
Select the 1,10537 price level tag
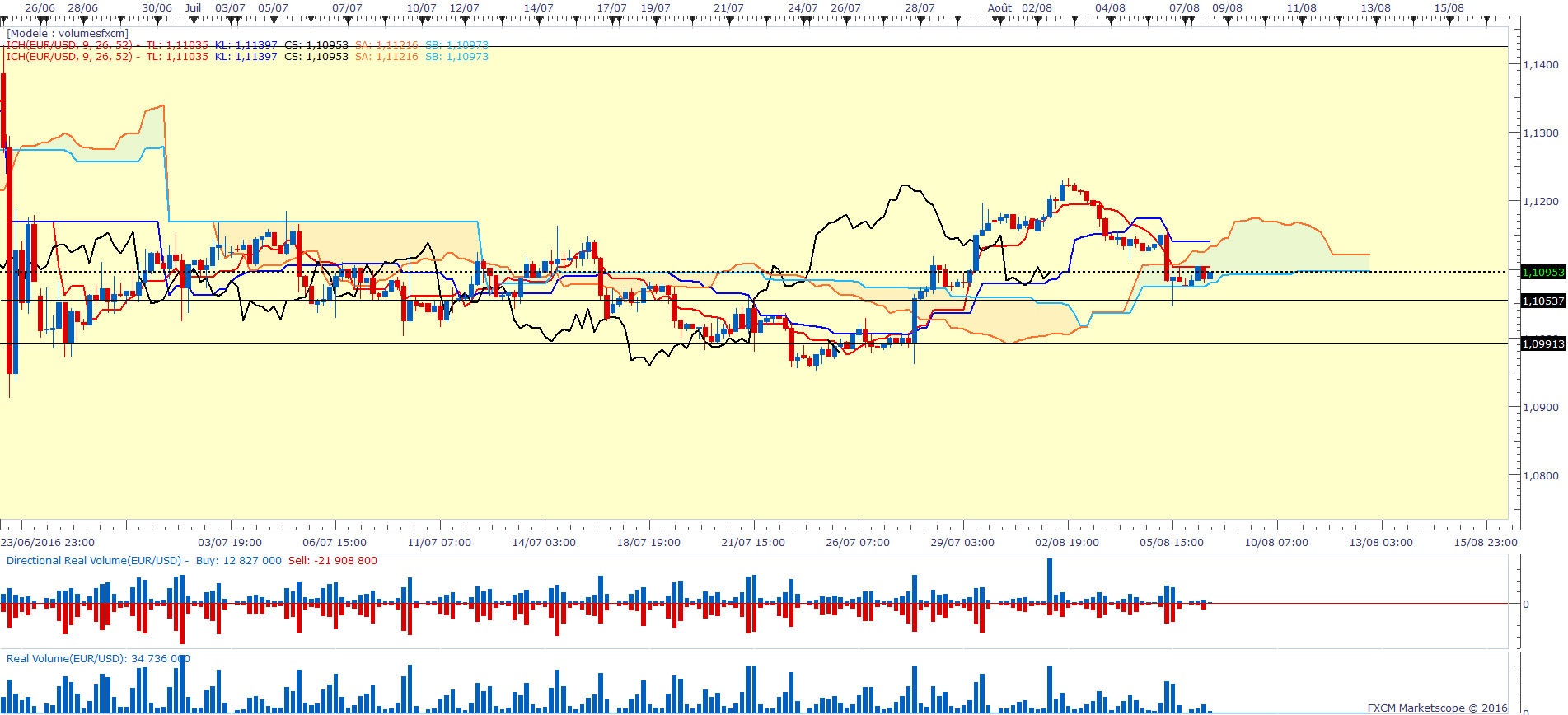coord(1542,301)
